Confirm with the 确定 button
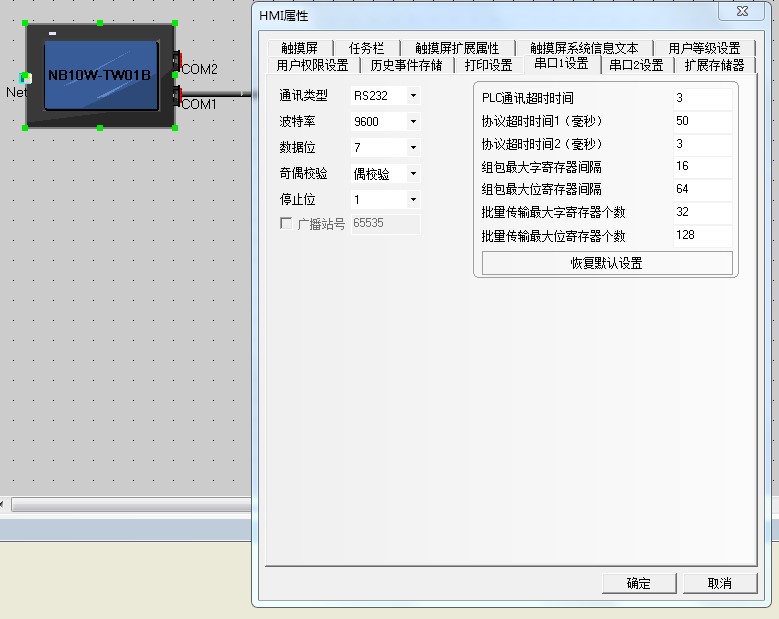This screenshot has height=619, width=779. pyautogui.click(x=638, y=583)
